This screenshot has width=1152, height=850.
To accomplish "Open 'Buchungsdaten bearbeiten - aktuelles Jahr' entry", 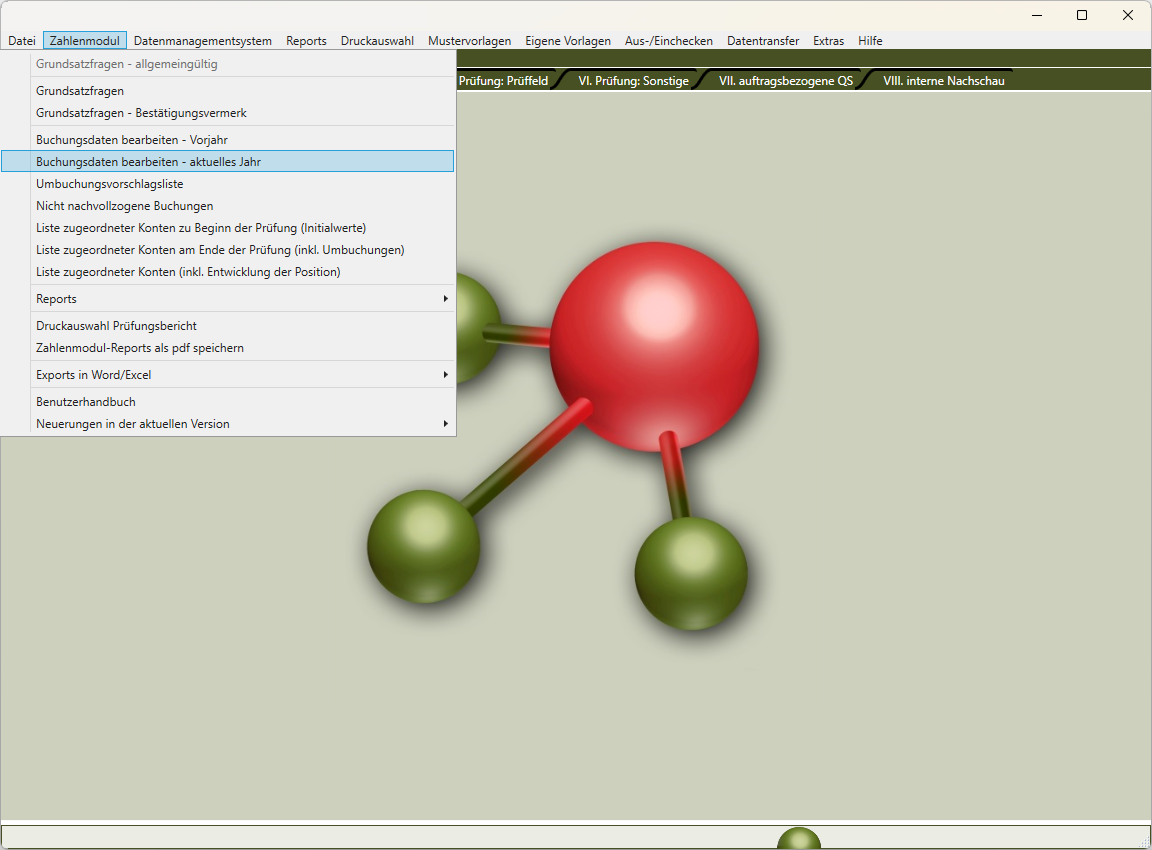I will tap(148, 161).
